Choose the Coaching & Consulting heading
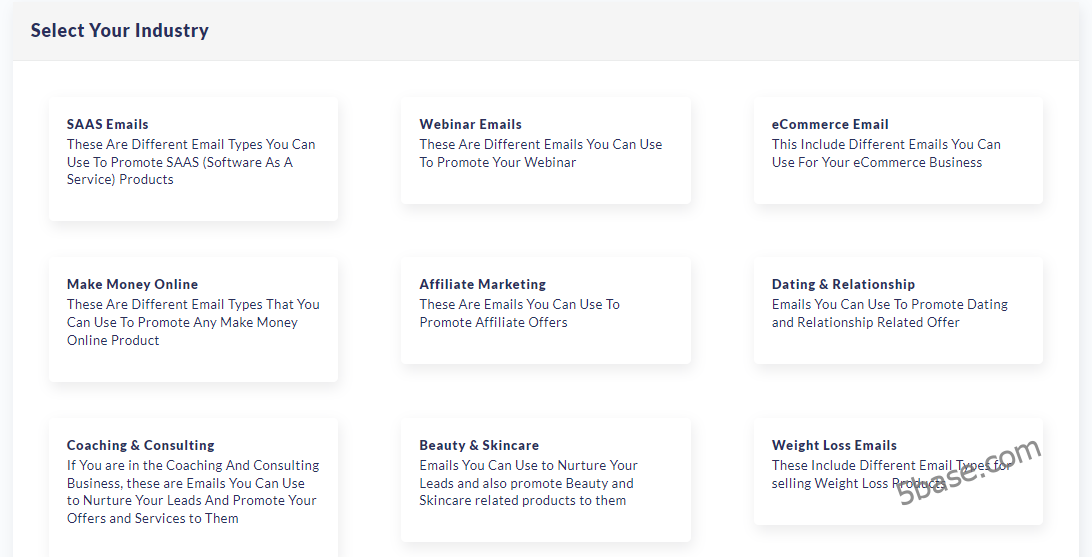Viewport: 1092px width, 557px height. [140, 445]
